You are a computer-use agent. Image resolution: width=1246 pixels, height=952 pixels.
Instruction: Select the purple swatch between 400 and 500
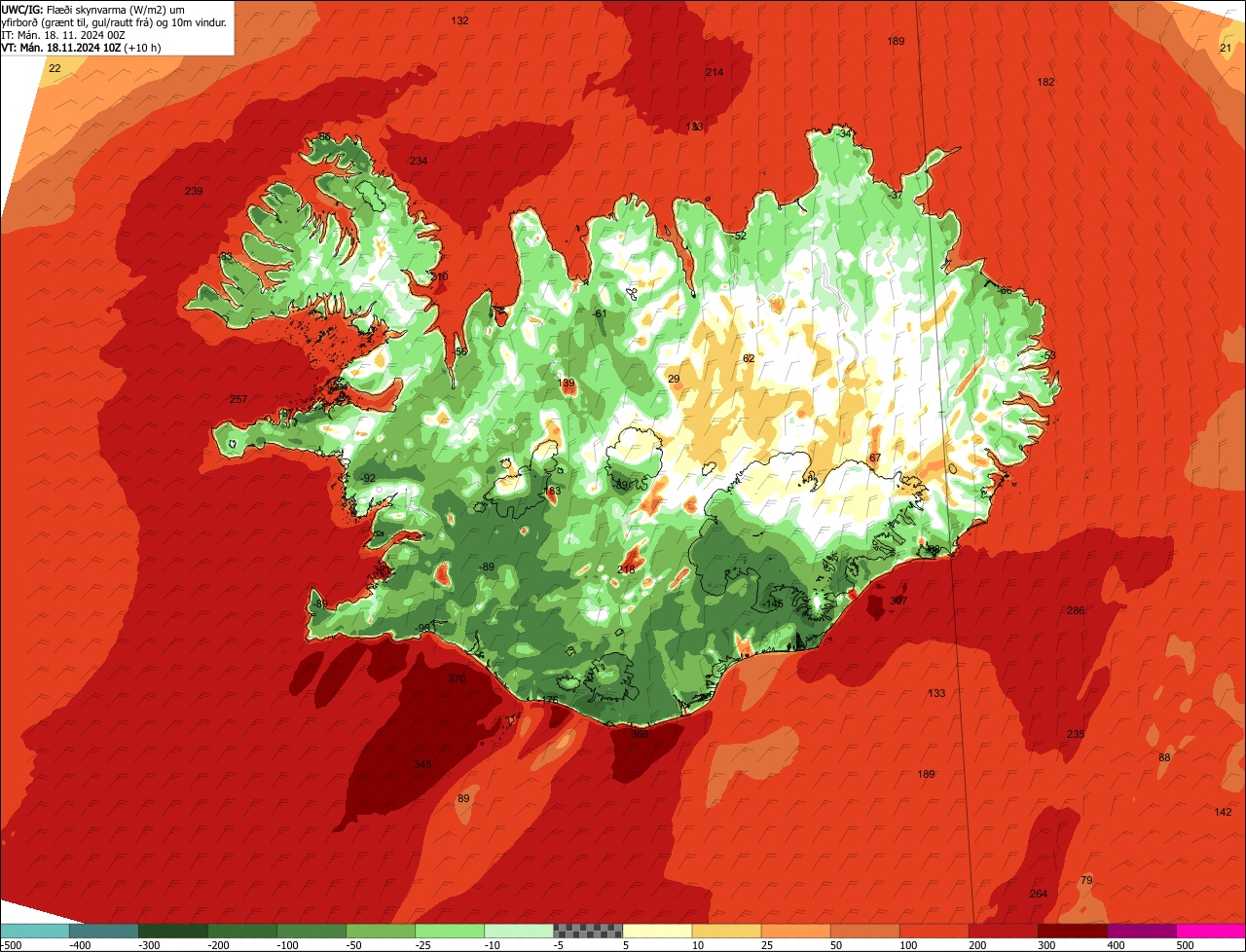(1140, 931)
